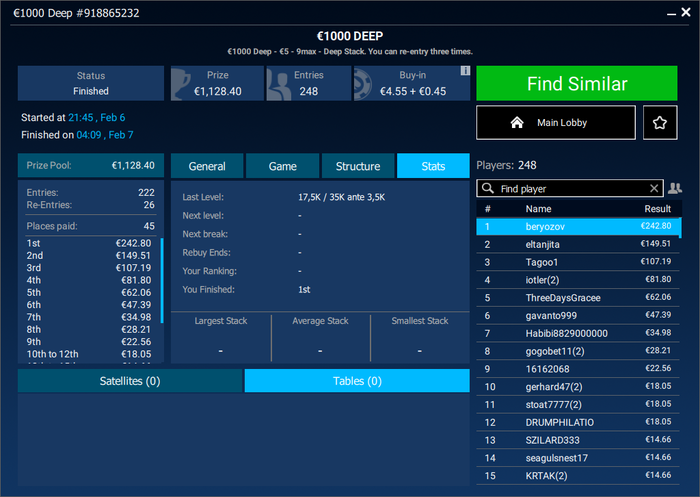Minimize the tournament lobby window
Viewport: 700px width, 497px height.
coord(671,13)
